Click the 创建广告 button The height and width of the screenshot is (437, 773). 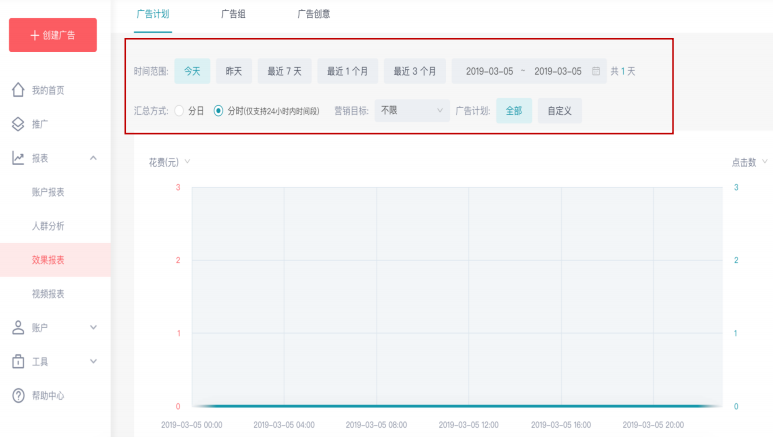53,35
